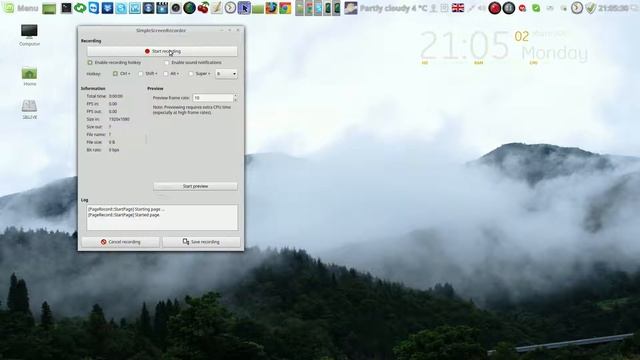Toggle Enable sound notifications checkbox
Viewport: 640px width, 360px height.
167,62
